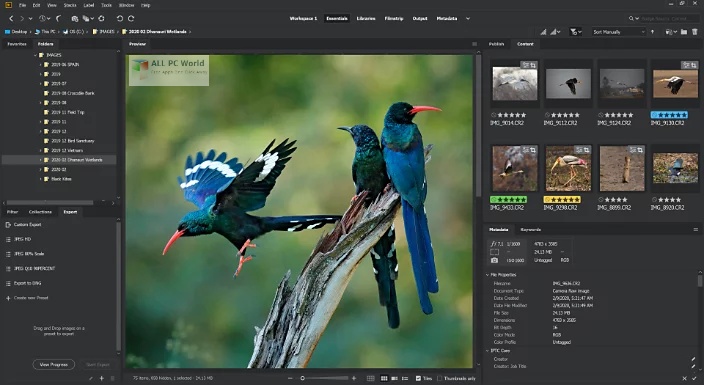Open the history dropdown arrow
The image size is (704, 385).
(x=30, y=18)
